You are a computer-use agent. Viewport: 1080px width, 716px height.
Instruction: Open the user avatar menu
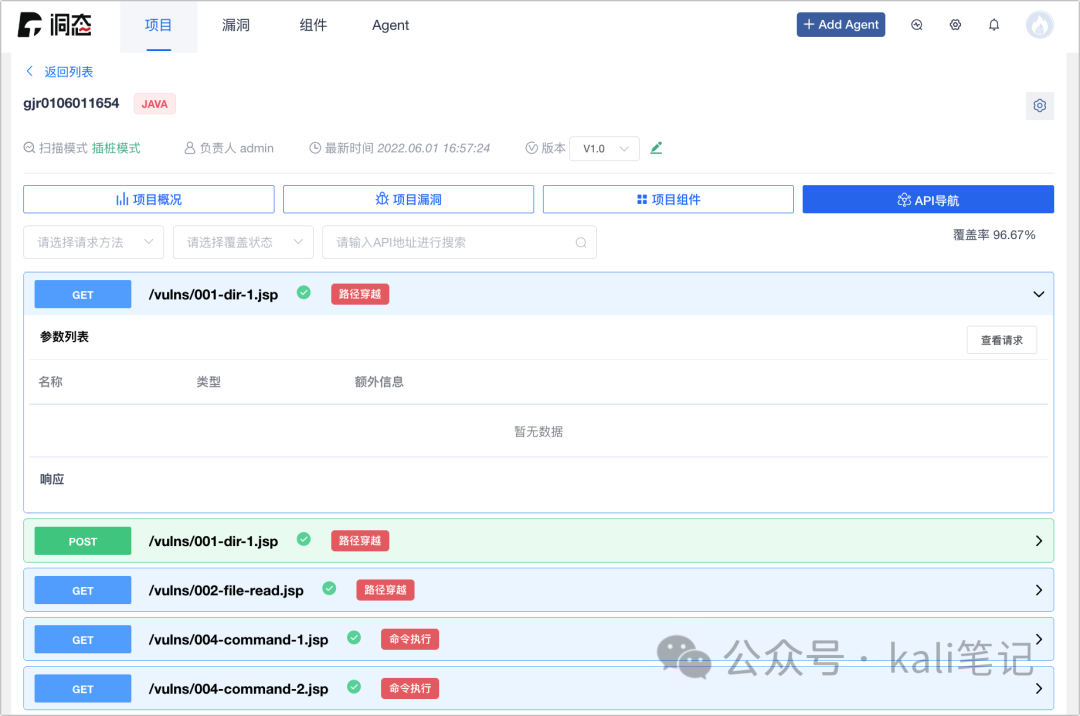1039,25
